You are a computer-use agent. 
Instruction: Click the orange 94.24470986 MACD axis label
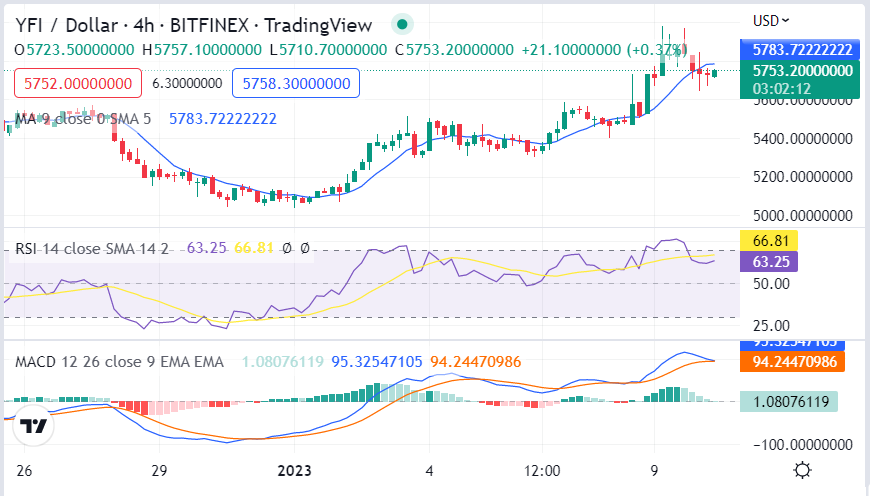pos(792,362)
